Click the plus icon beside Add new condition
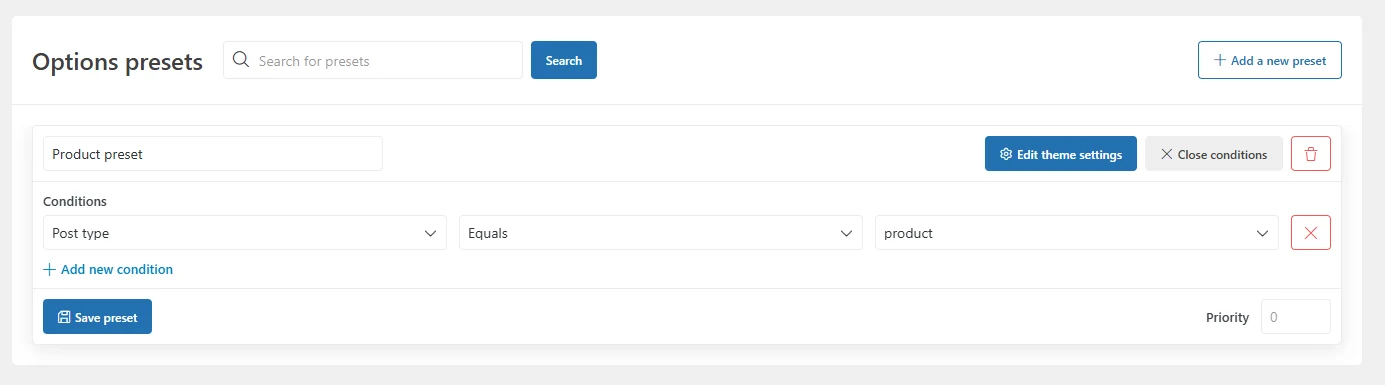This screenshot has height=385, width=1385. (49, 269)
